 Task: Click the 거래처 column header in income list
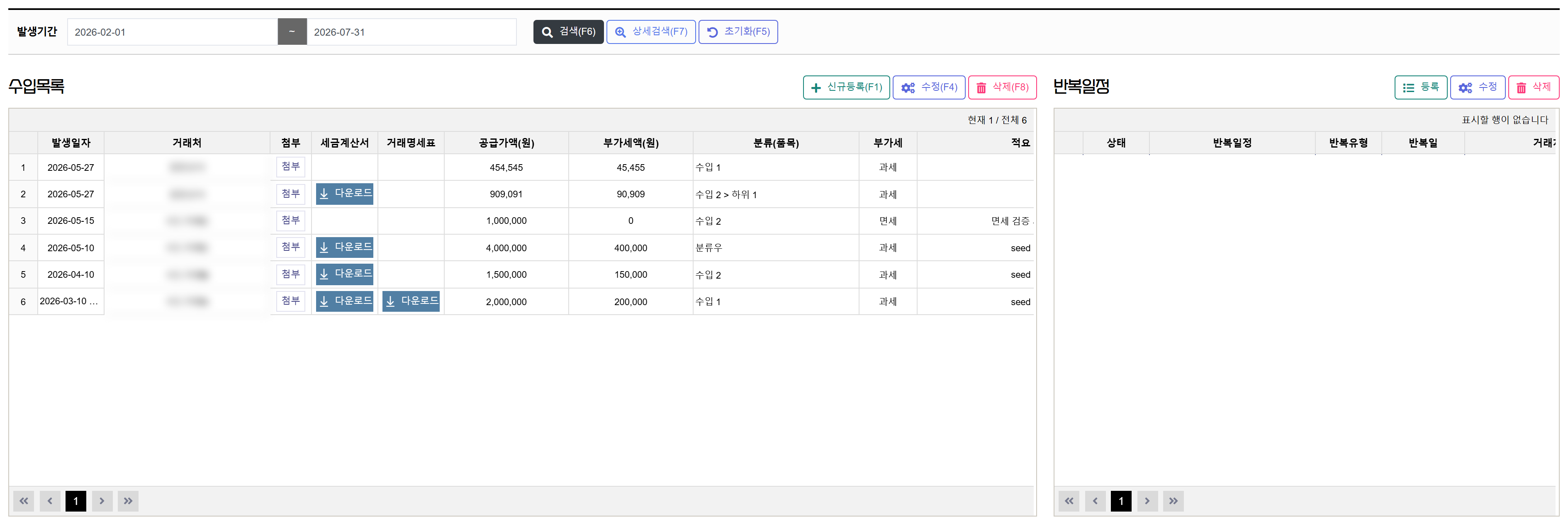coord(187,143)
